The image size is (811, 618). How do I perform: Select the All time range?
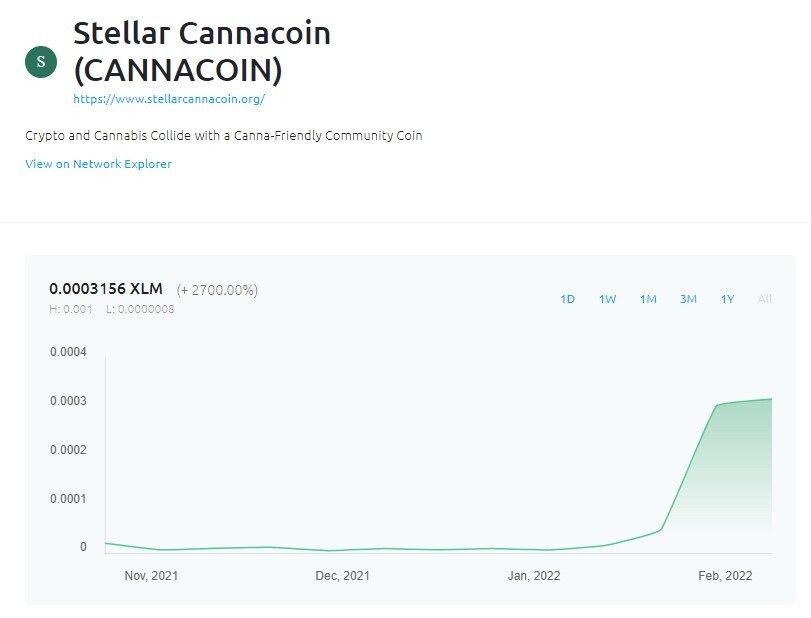(764, 299)
